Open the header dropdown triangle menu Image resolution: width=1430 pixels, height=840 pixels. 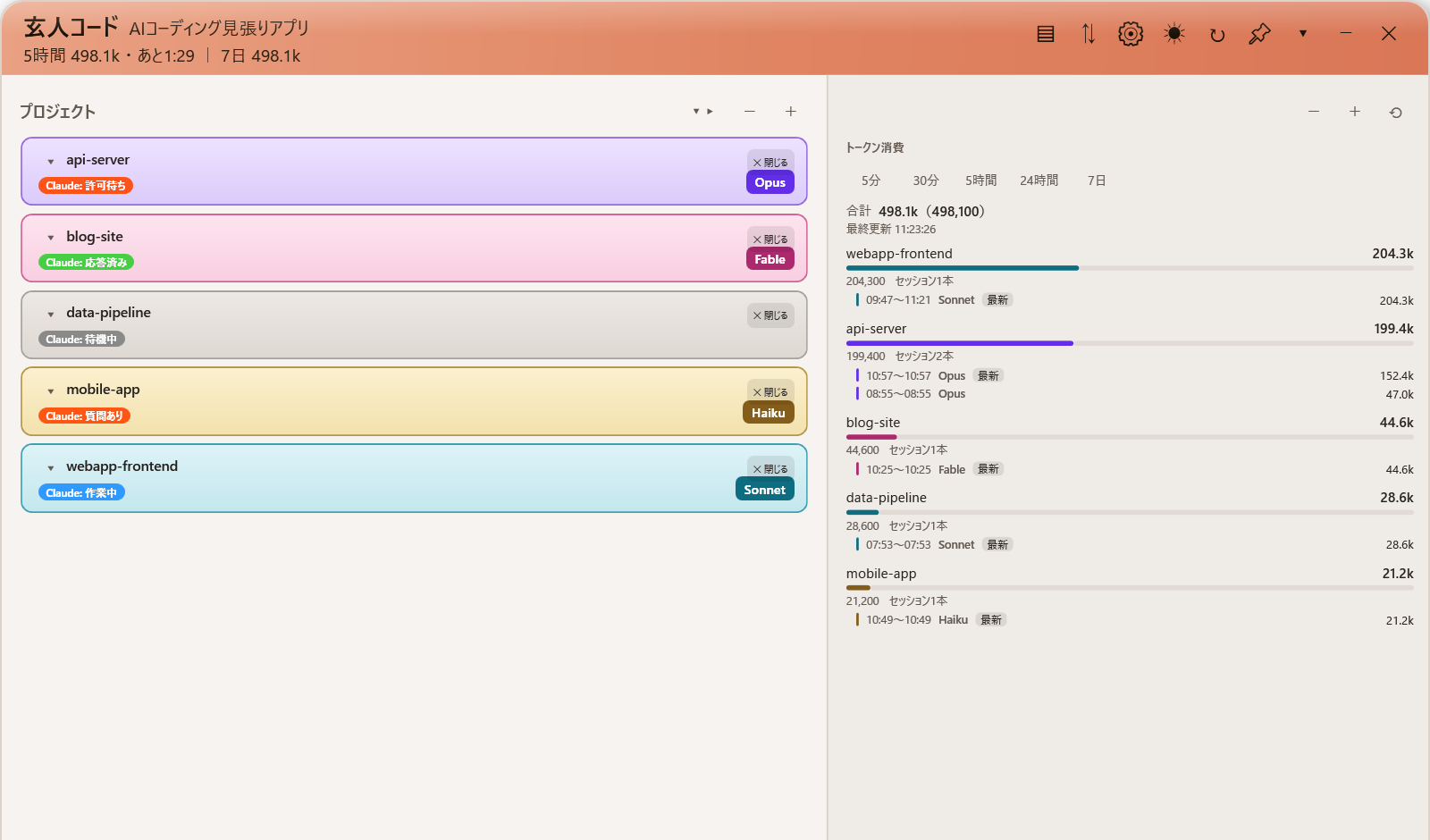click(x=1303, y=34)
